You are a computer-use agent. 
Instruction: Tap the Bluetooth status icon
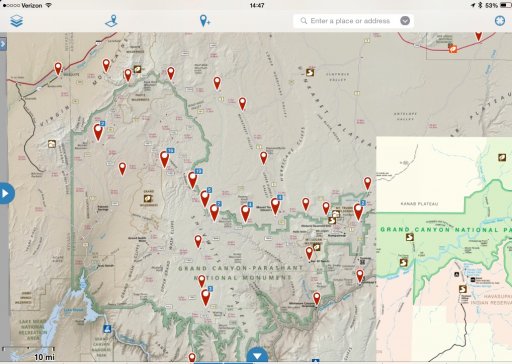click(x=480, y=5)
